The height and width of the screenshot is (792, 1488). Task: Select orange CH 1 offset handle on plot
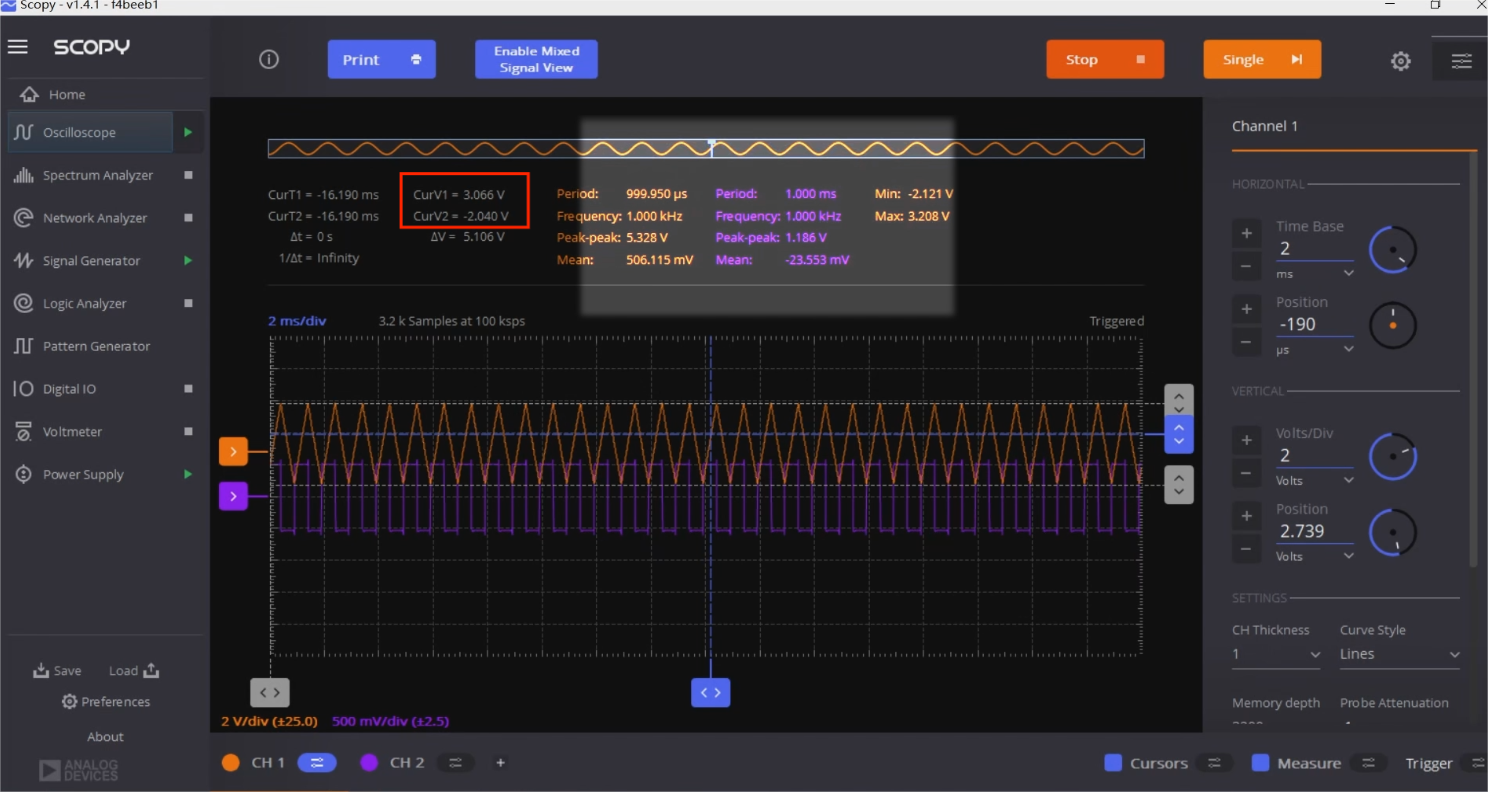pyautogui.click(x=233, y=452)
